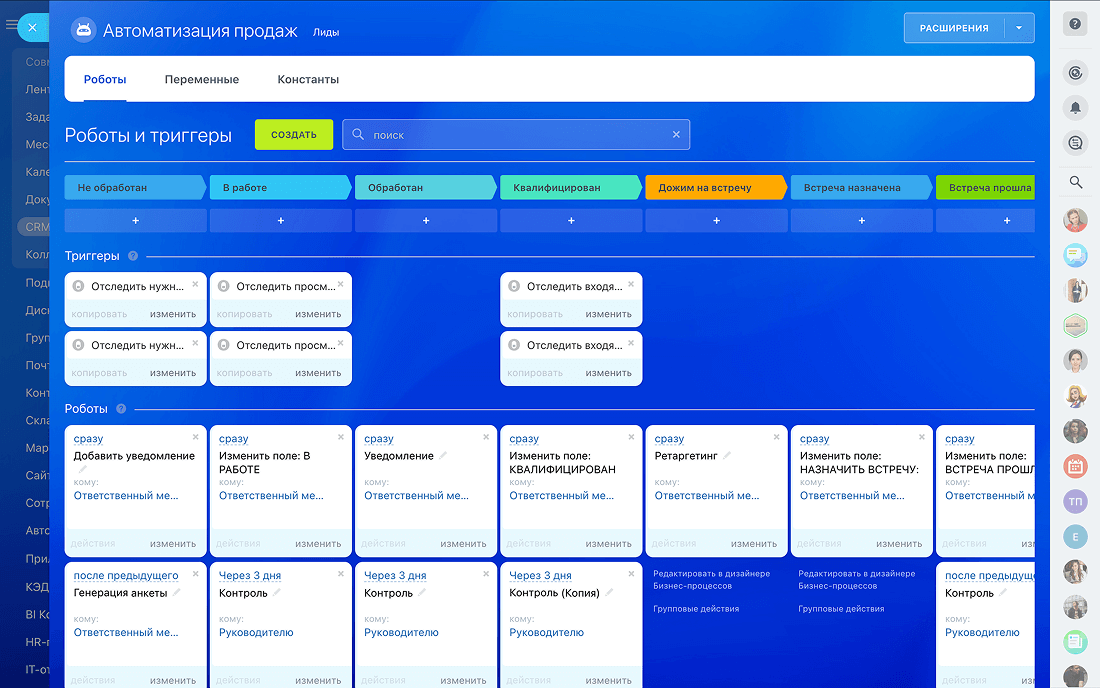Click the robot icon beside Автоматизация продаж title
Viewport: 1100px width, 688px height.
[x=84, y=30]
